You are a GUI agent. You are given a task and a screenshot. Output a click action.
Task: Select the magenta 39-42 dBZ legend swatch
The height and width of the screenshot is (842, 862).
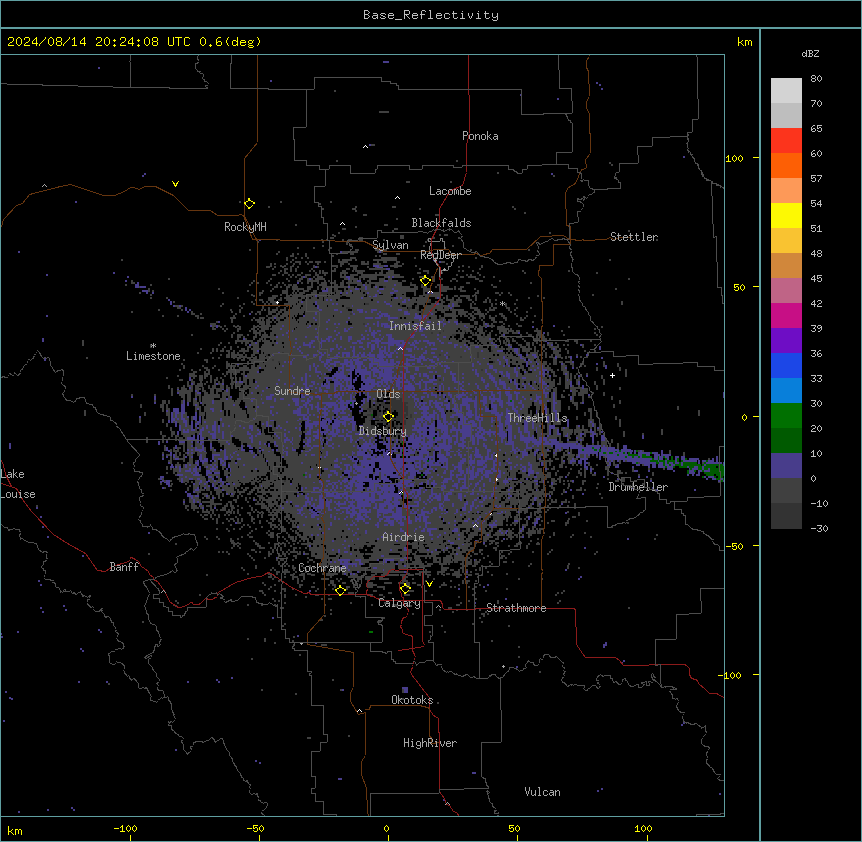tap(786, 315)
